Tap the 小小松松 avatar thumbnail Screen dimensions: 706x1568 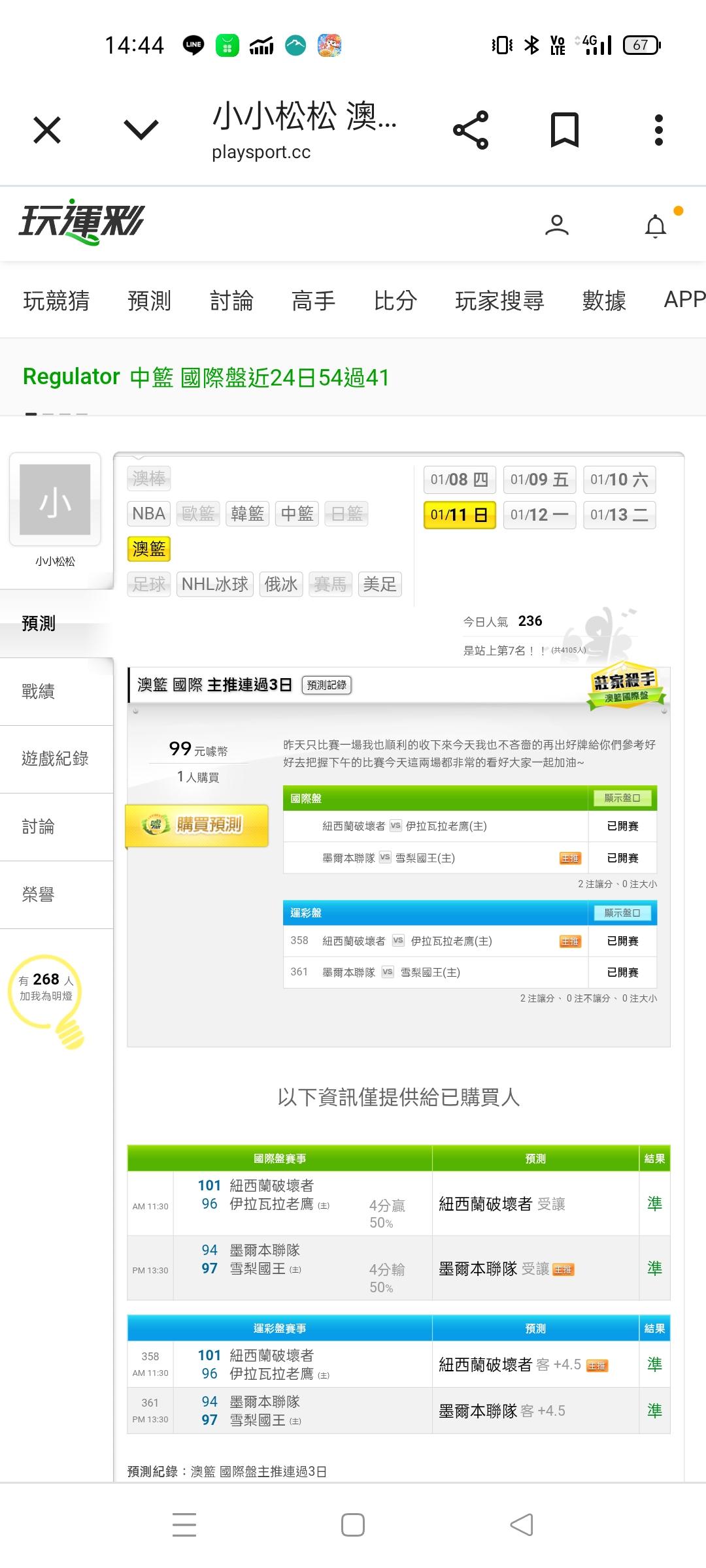[55, 500]
